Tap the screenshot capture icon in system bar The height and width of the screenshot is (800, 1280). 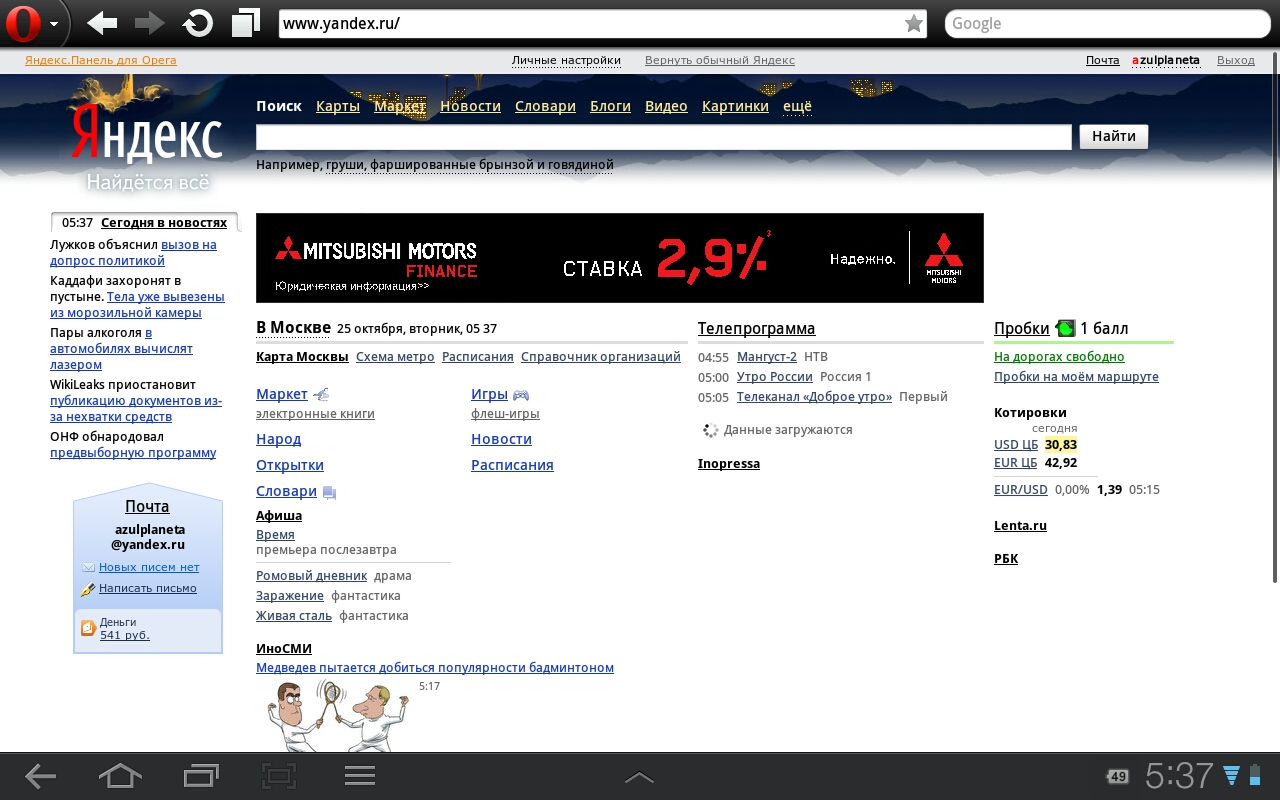pyautogui.click(x=279, y=776)
